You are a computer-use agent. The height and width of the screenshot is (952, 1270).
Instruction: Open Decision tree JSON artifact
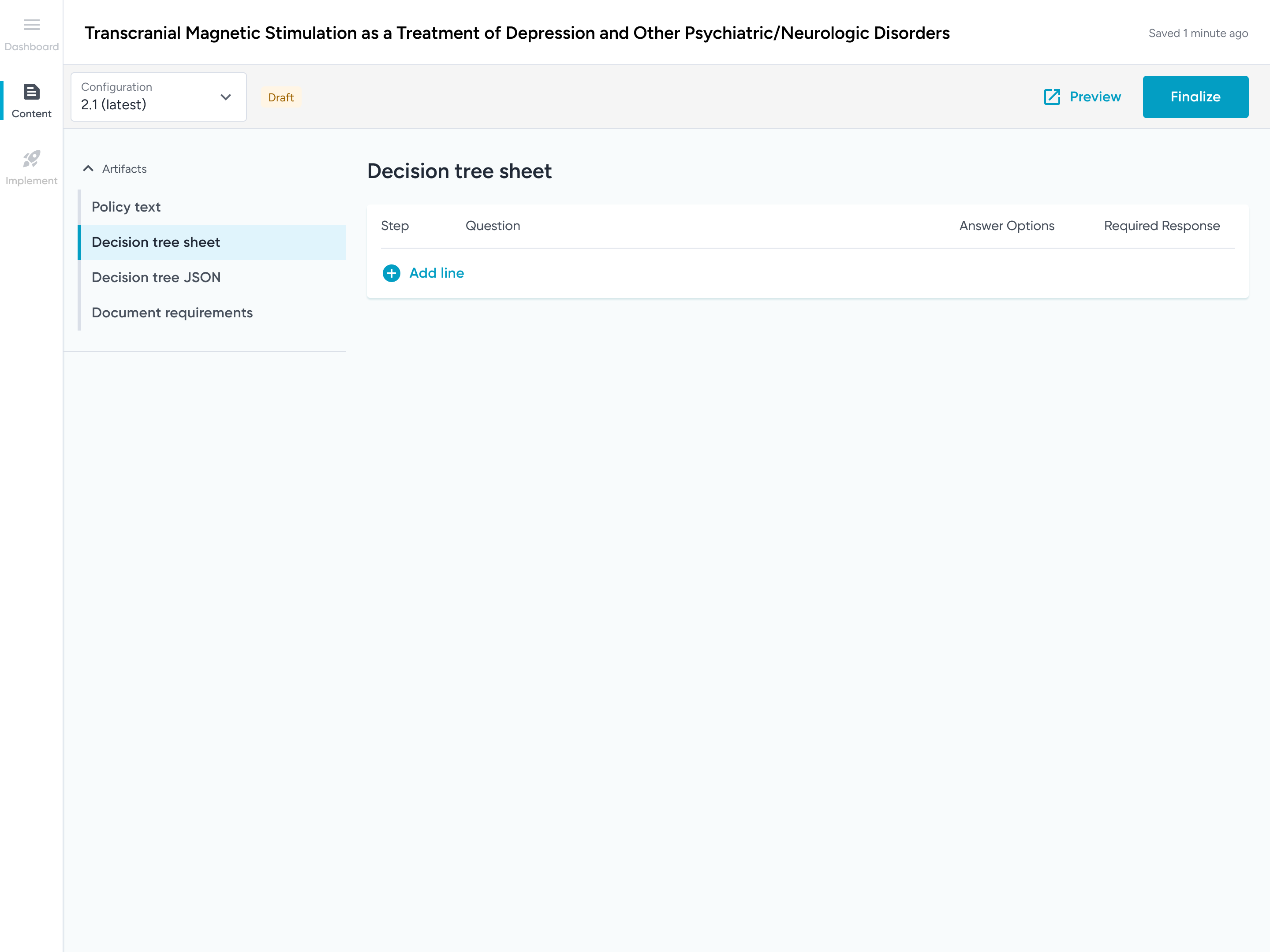coord(213,278)
